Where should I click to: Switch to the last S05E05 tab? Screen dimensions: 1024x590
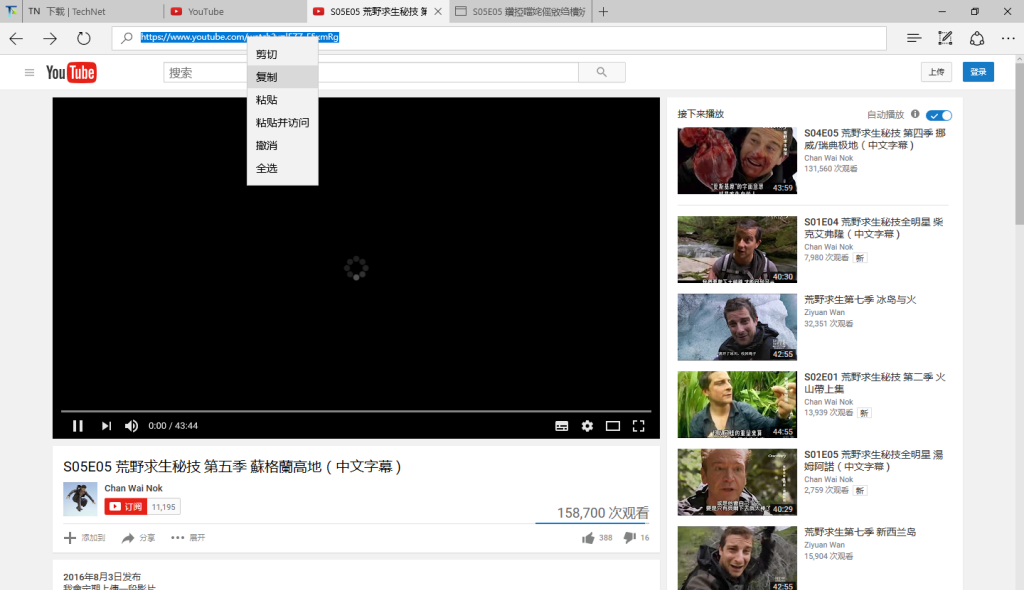point(520,12)
